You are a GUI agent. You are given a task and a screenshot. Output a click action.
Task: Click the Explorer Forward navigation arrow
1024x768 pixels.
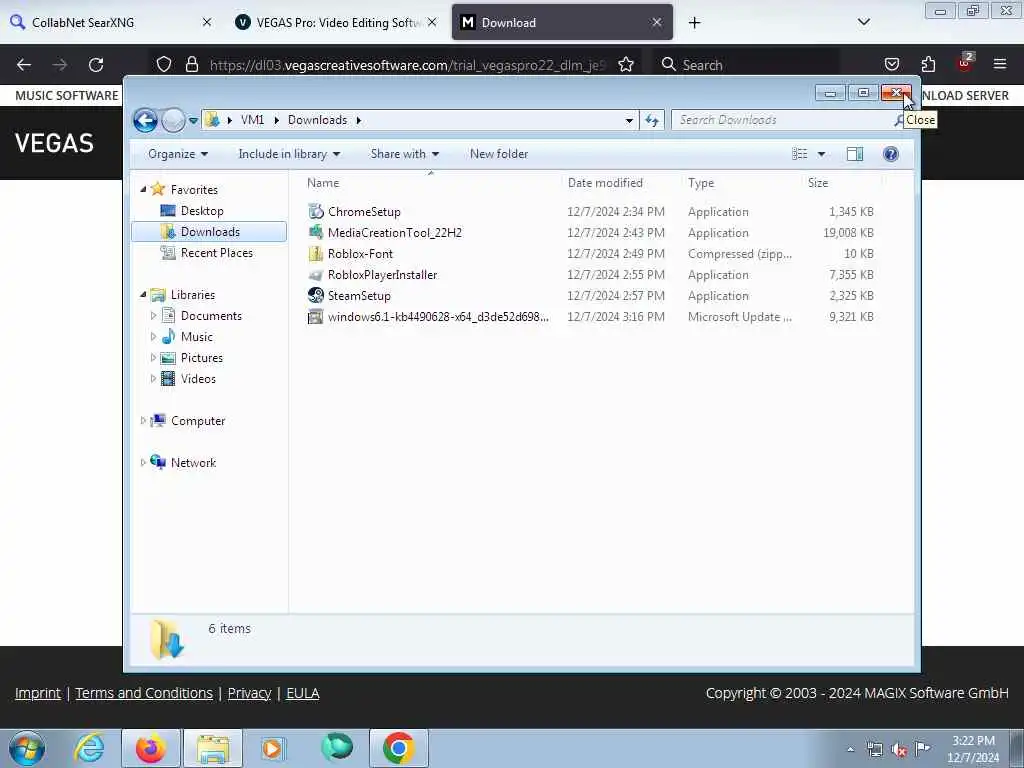click(x=173, y=120)
